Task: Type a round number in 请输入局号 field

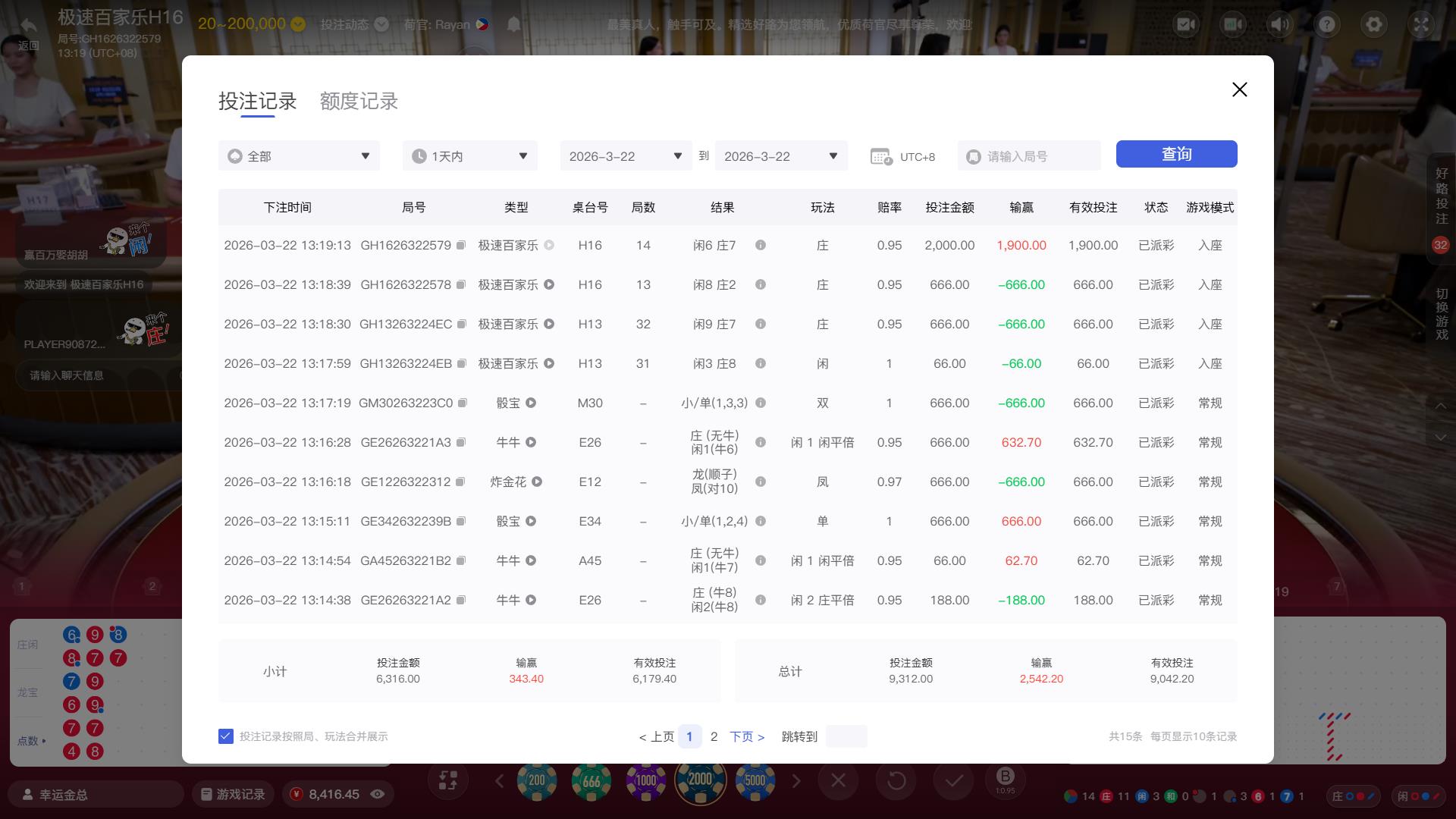Action: tap(1031, 156)
